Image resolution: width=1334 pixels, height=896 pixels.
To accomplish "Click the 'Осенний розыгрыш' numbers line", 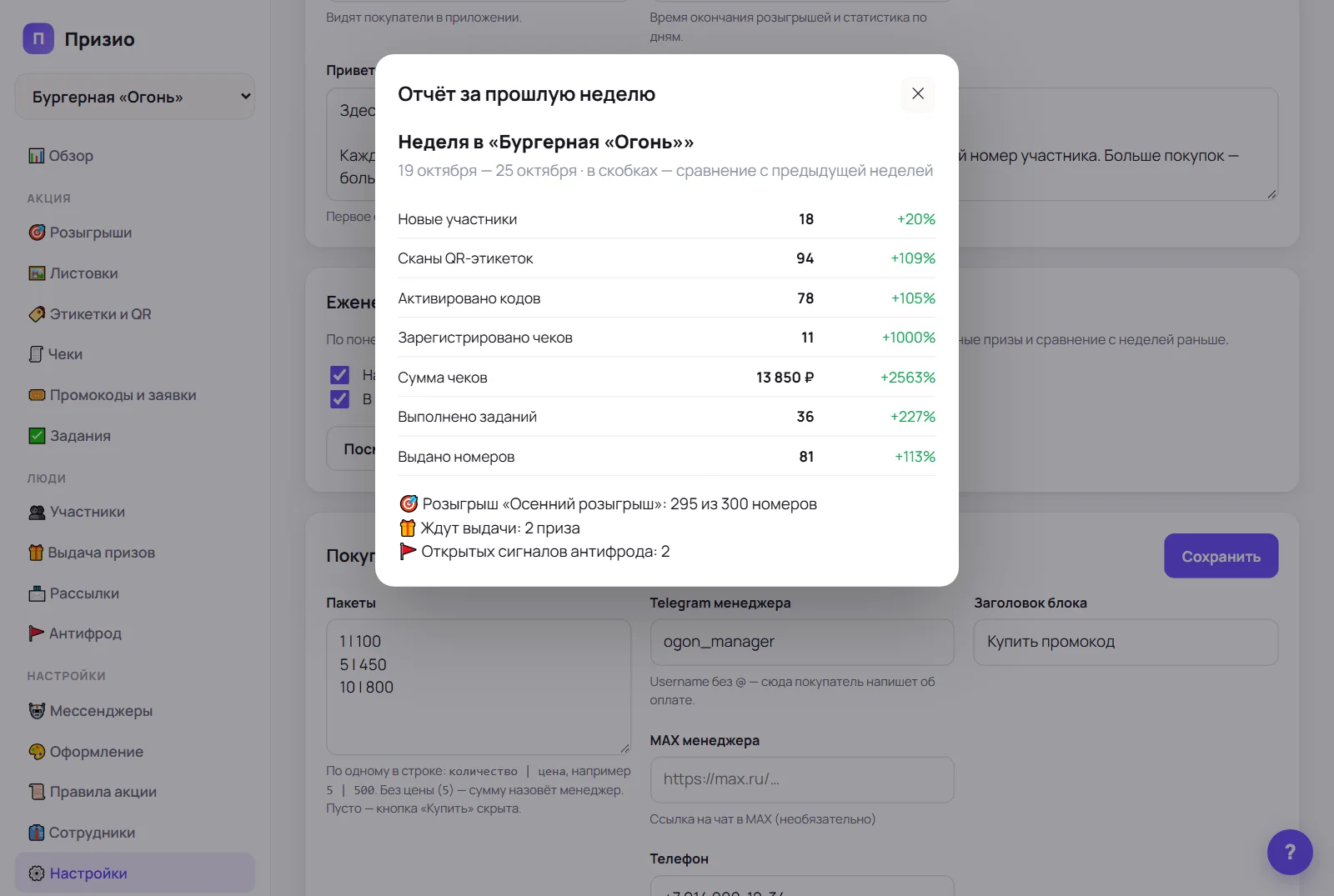I will tap(608, 504).
